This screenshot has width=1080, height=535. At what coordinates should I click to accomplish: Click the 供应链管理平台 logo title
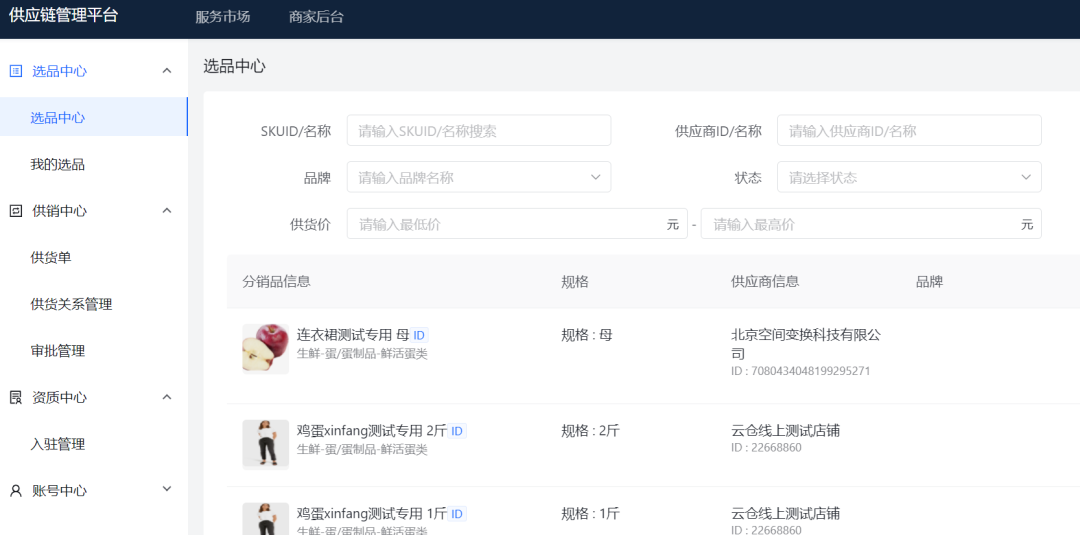[x=63, y=16]
